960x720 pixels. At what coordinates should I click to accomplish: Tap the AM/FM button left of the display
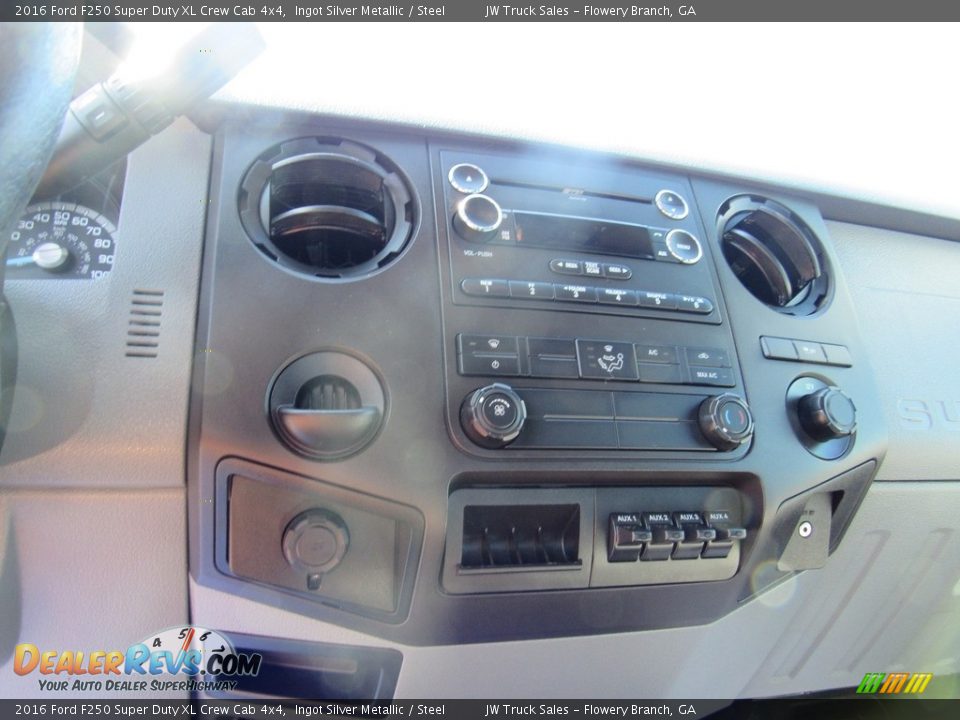coord(505,235)
